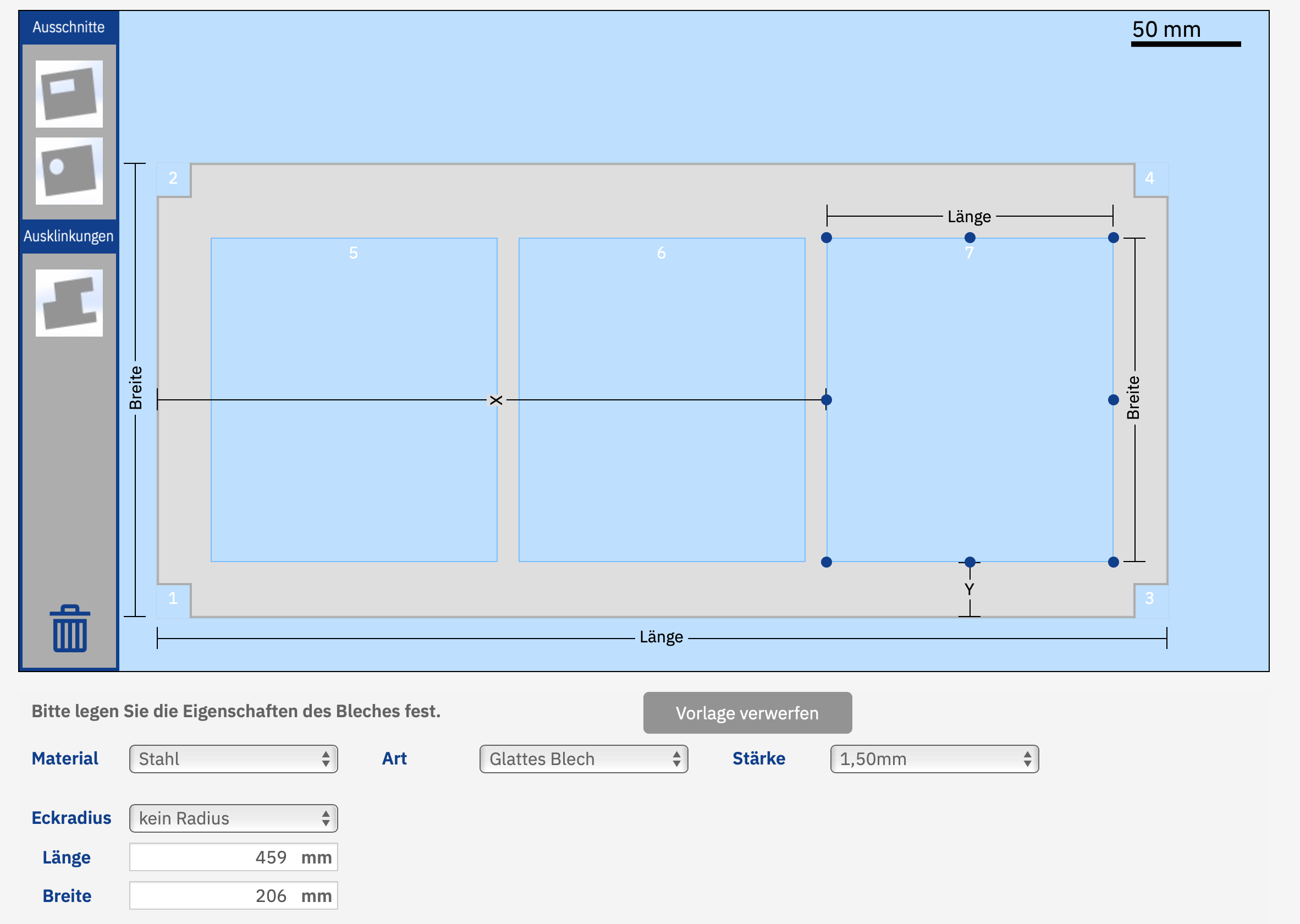Open the Material dropdown showing Stahl
Viewport: 1300px width, 924px height.
[233, 759]
